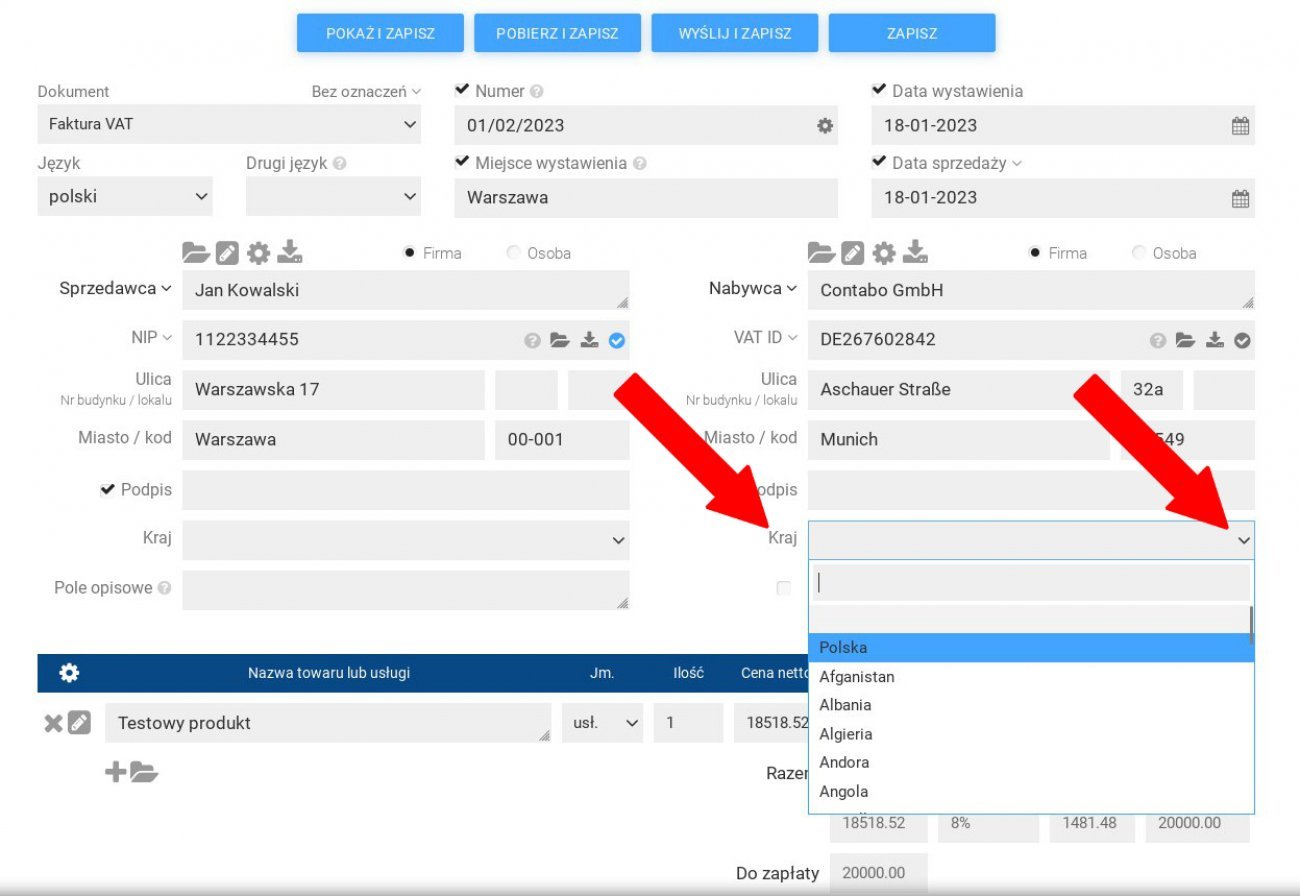Screen dimensions: 1300x896
Task: Remove Testowy produkt row with X icon
Action: click(x=53, y=722)
